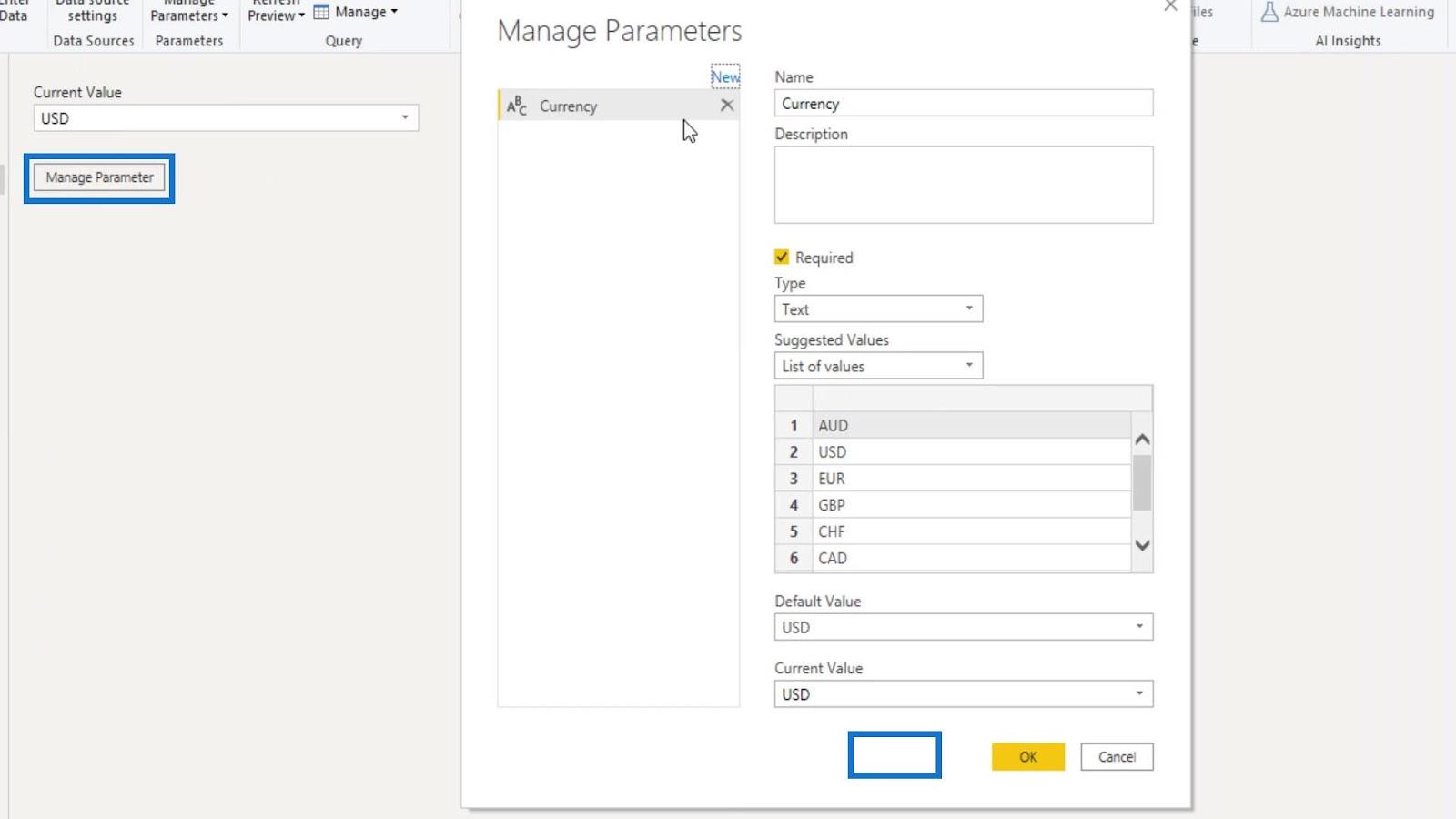This screenshot has height=819, width=1456.
Task: Open the Type dropdown showing Text
Action: pos(878,308)
